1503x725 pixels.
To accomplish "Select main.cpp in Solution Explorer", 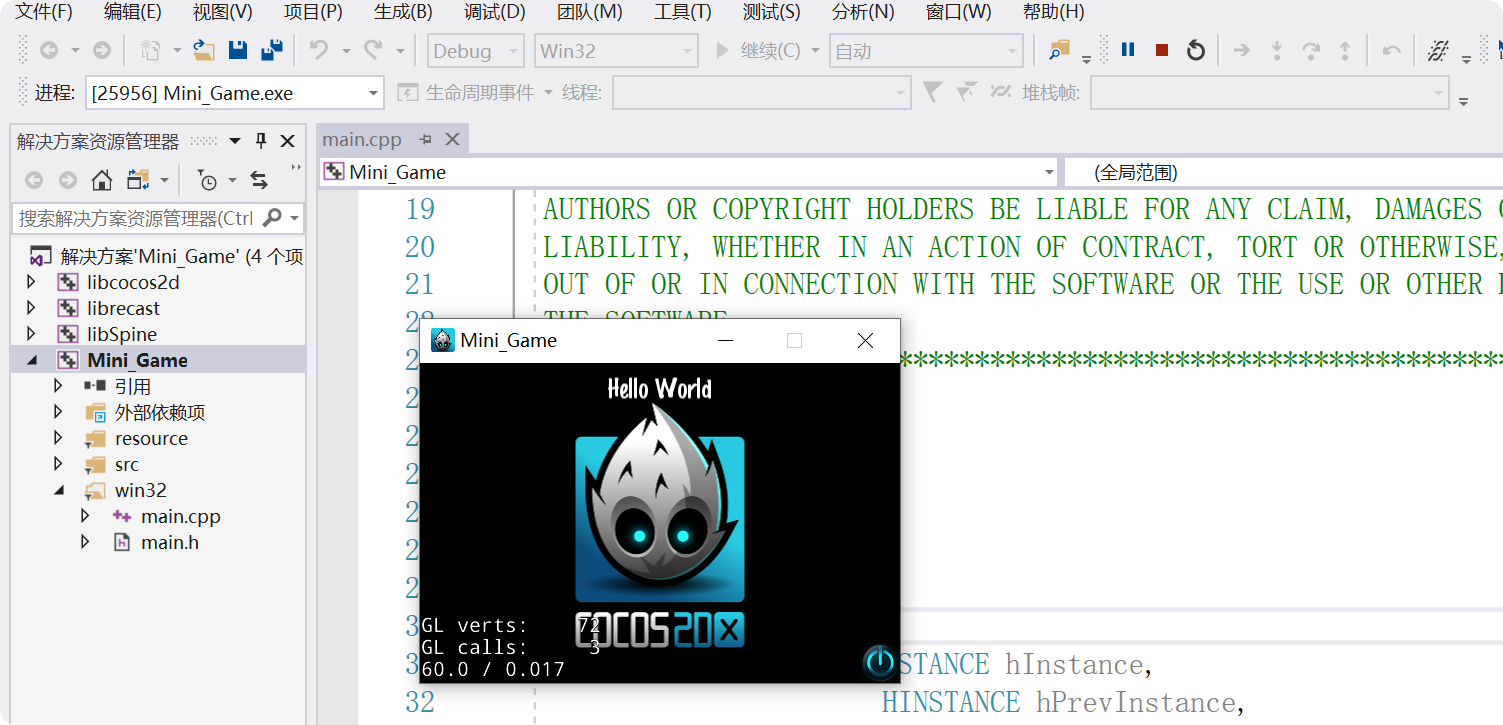I will point(180,516).
